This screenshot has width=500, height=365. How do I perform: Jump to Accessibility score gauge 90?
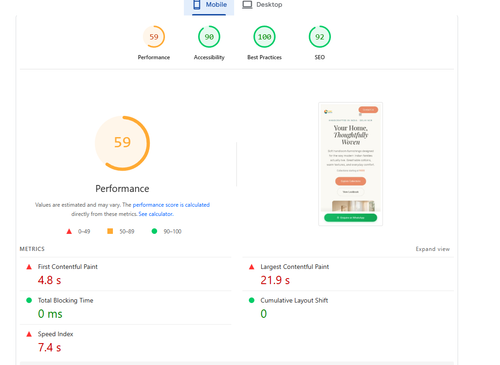(x=209, y=37)
